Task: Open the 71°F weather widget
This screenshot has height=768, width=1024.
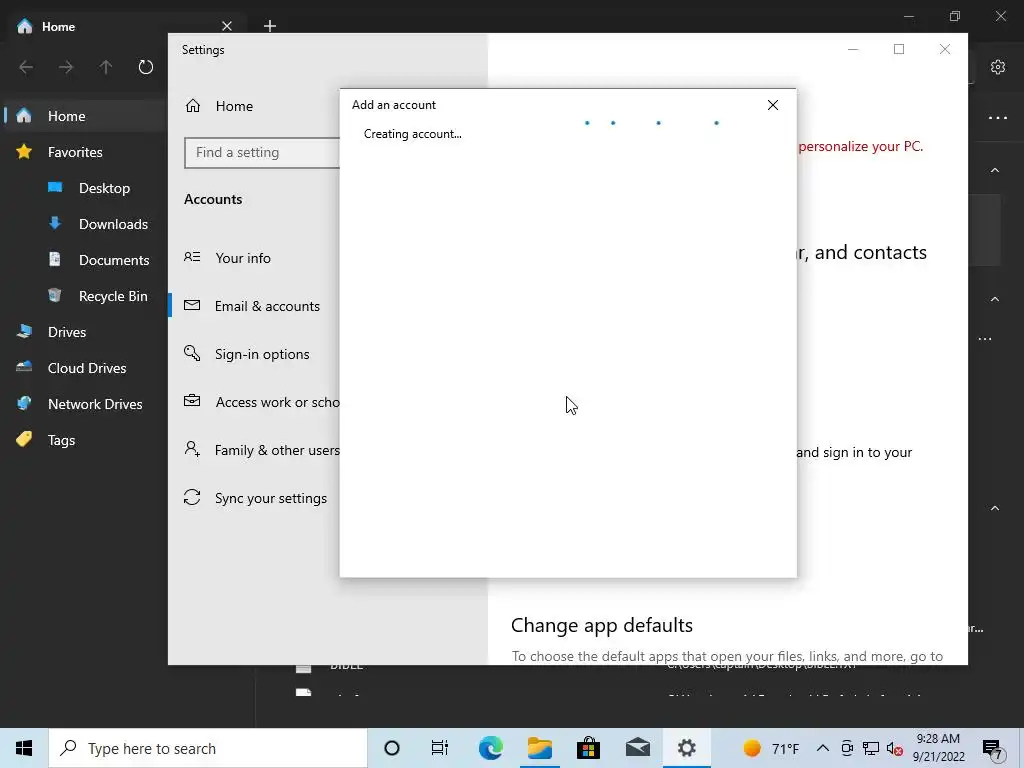Action: tap(771, 748)
